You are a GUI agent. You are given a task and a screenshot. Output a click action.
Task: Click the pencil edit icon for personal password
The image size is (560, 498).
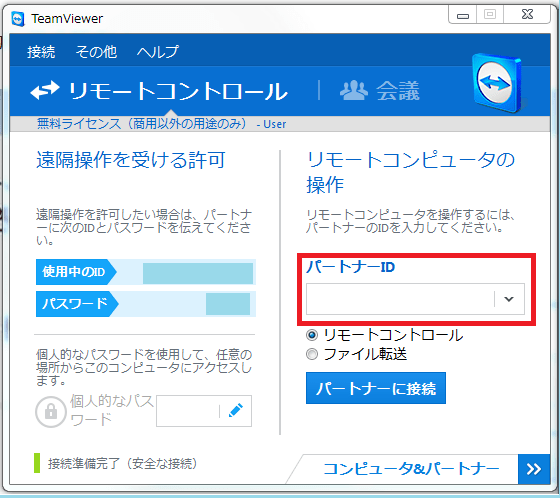236,410
